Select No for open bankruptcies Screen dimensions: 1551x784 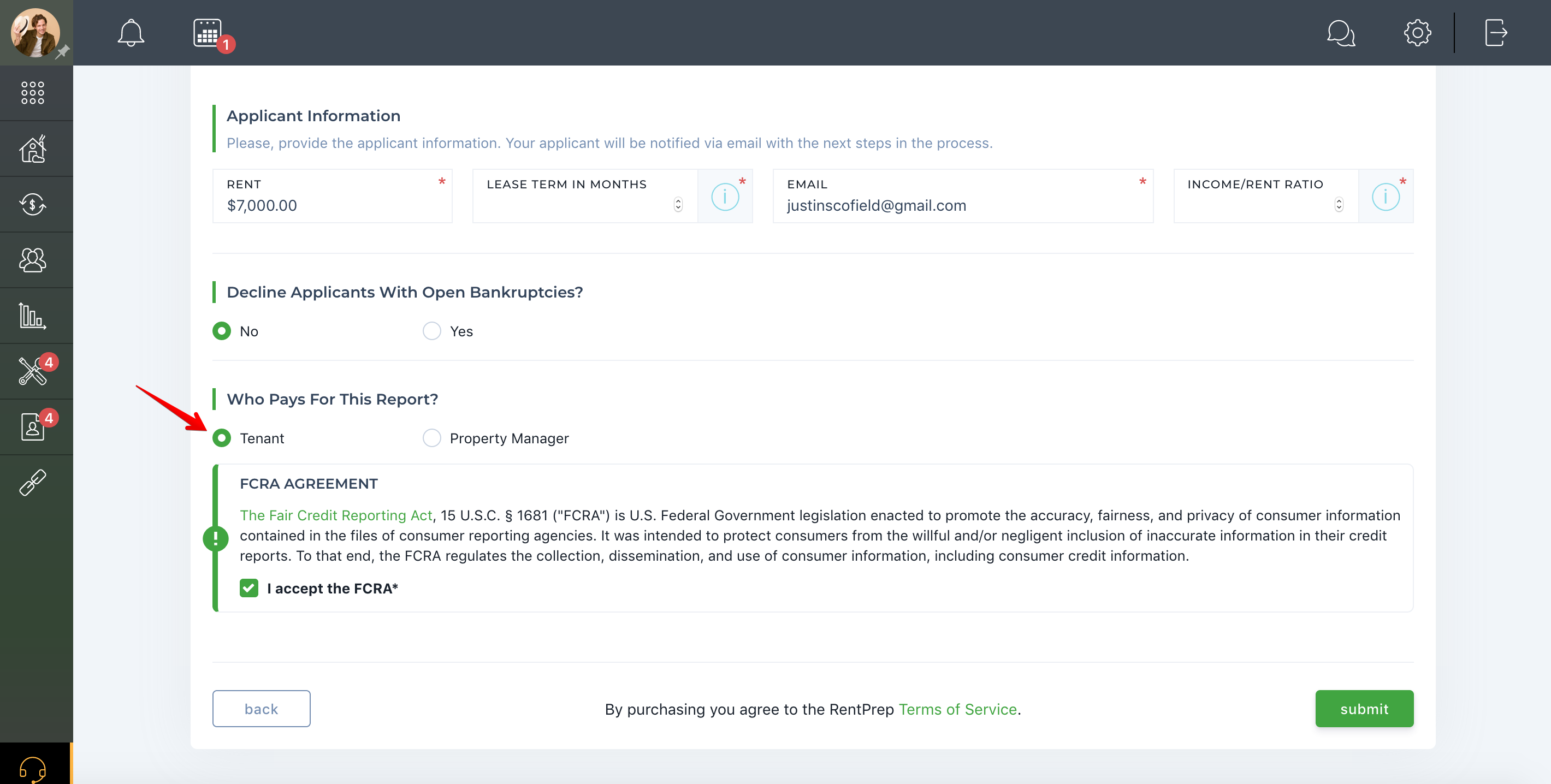pos(222,331)
